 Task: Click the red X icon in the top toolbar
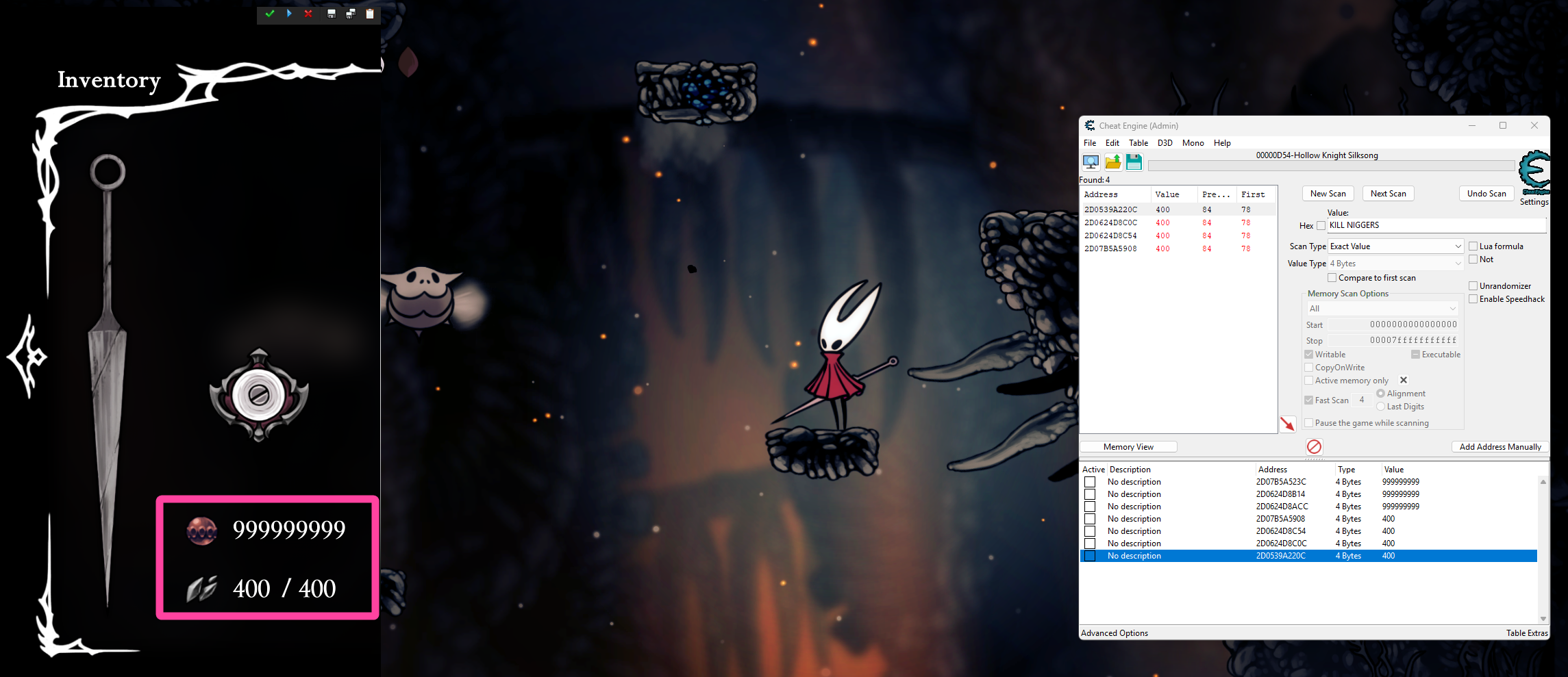coord(308,14)
